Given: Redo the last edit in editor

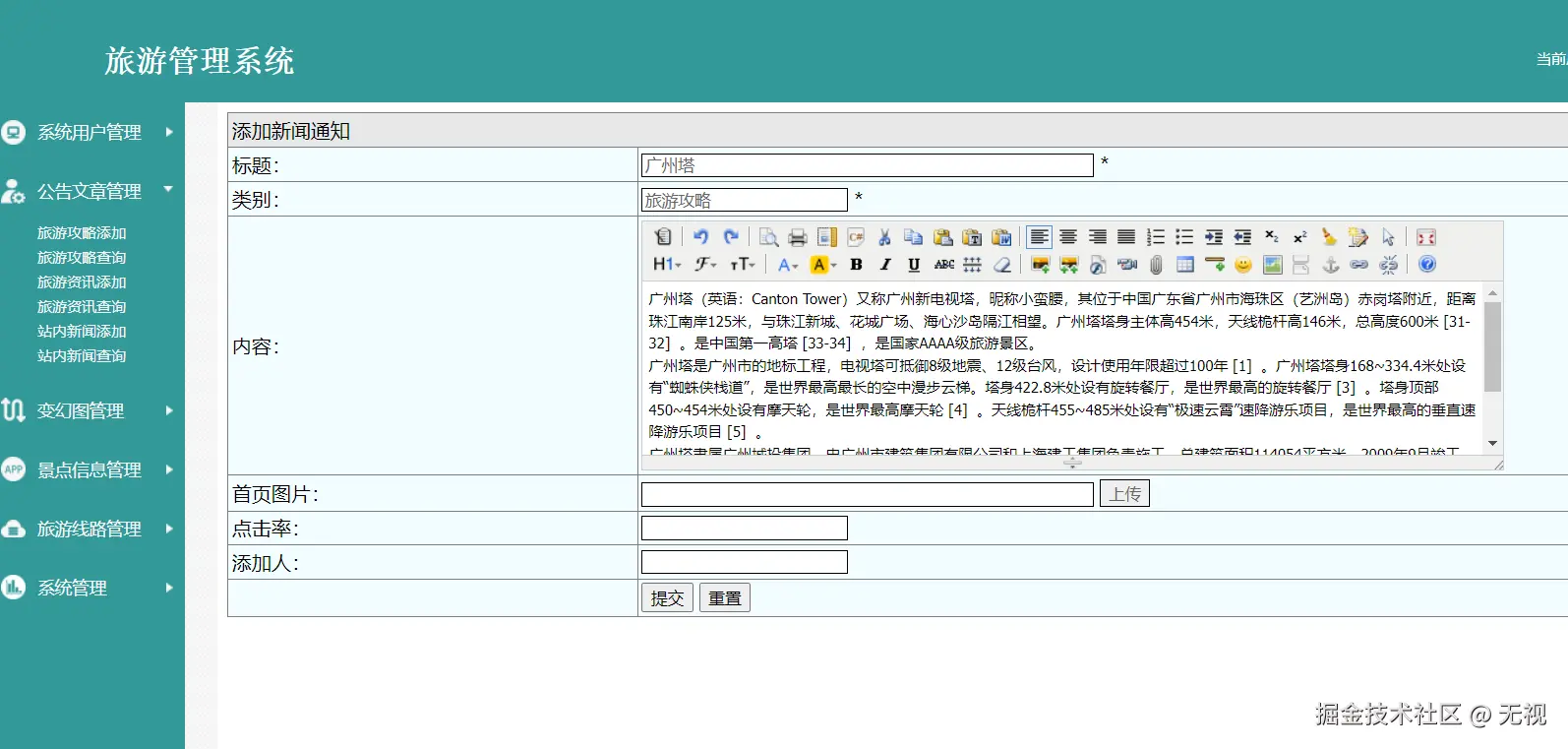Looking at the screenshot, I should (x=730, y=236).
